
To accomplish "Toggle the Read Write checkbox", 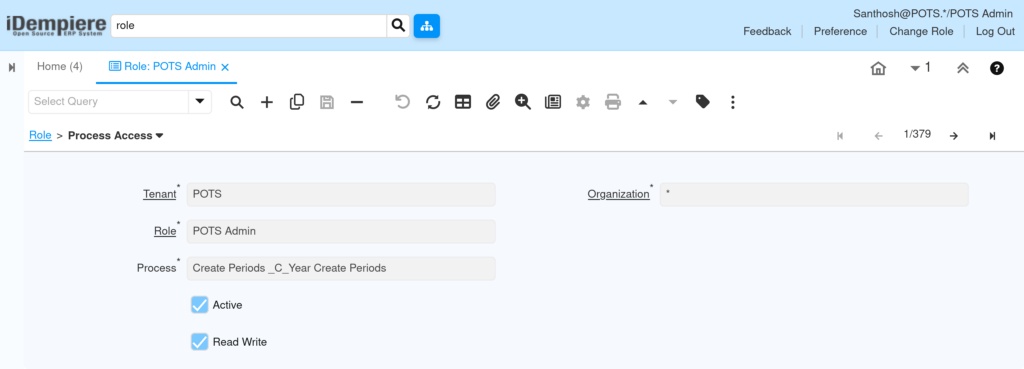I will pyautogui.click(x=200, y=342).
